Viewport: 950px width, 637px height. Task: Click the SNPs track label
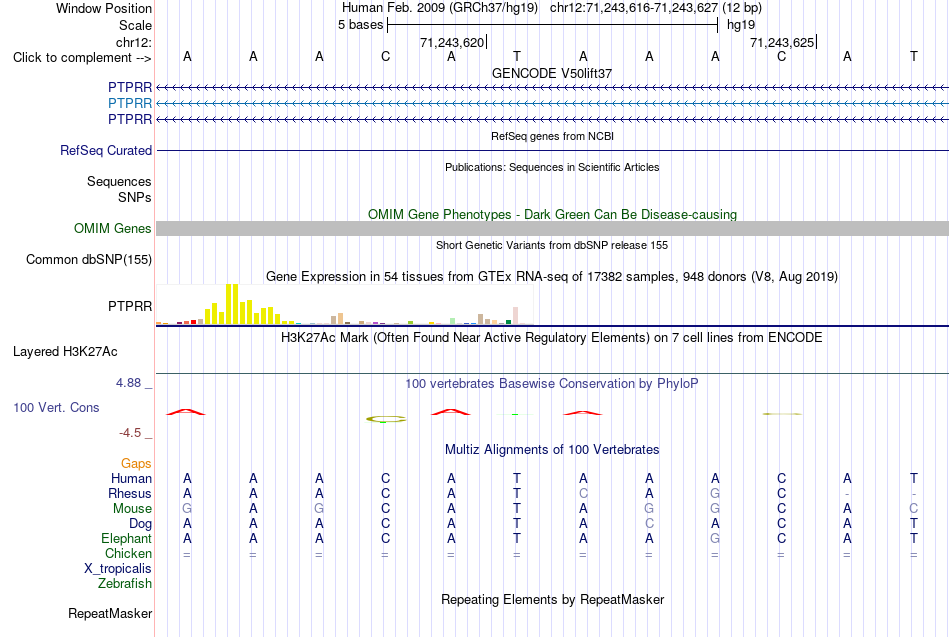(135, 197)
